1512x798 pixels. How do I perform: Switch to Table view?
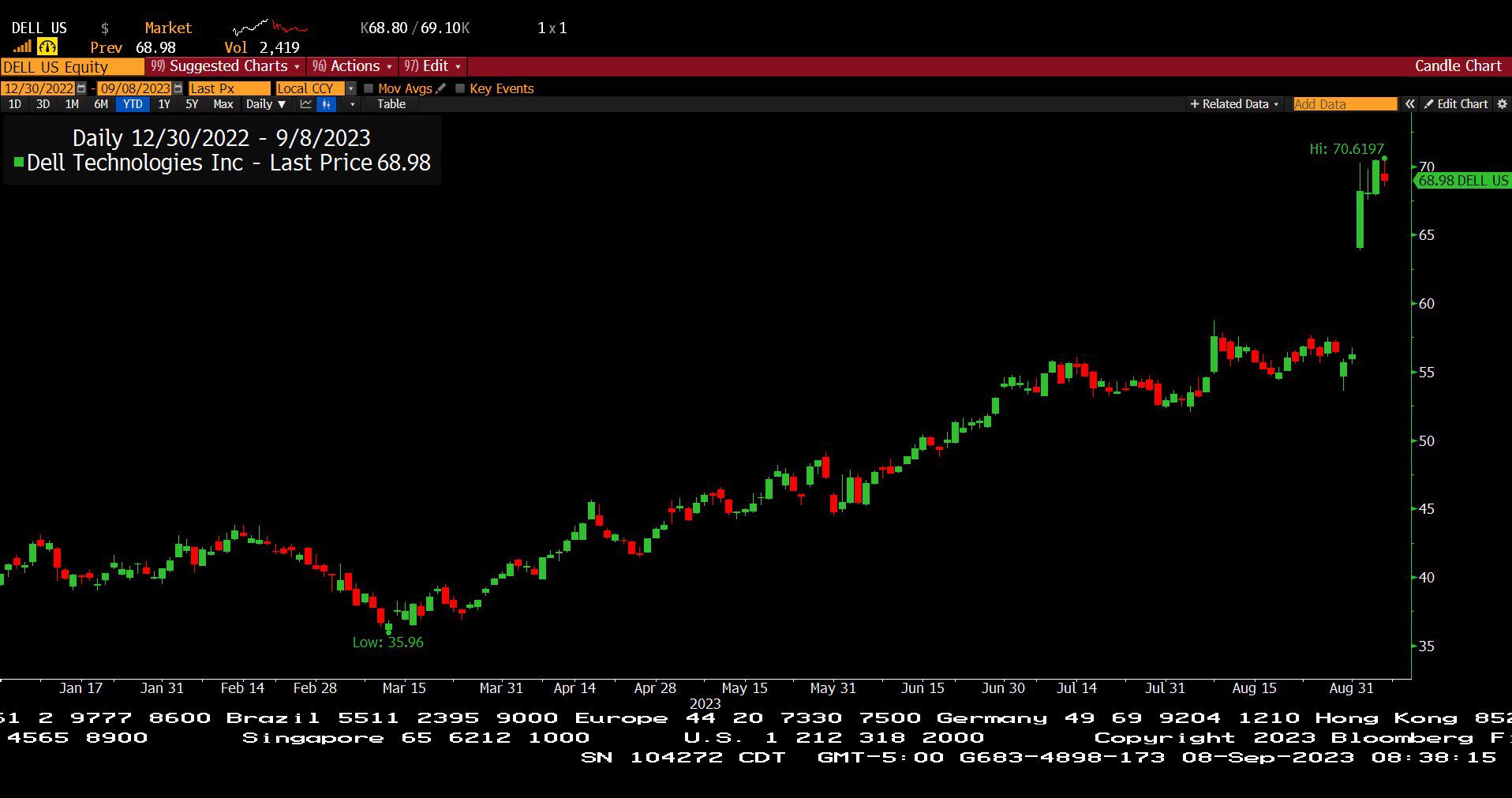coord(391,104)
